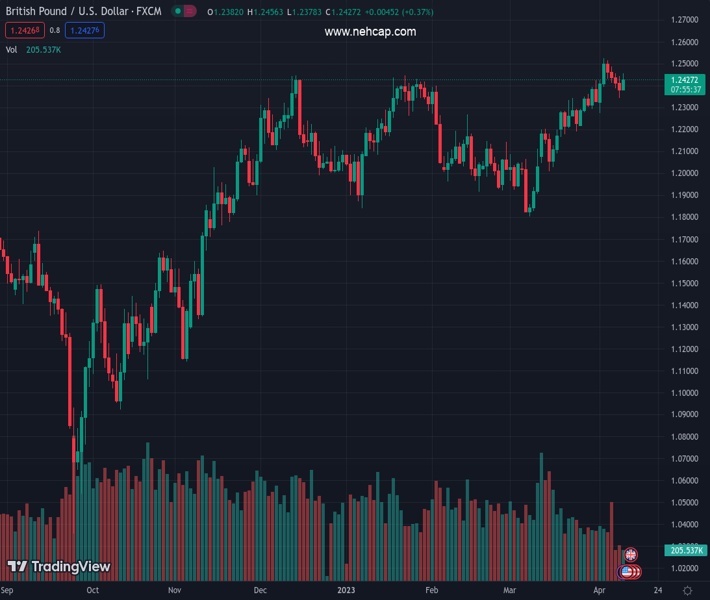Click the US flag economic event marker
Image resolution: width=710 pixels, height=600 pixels.
tap(628, 571)
